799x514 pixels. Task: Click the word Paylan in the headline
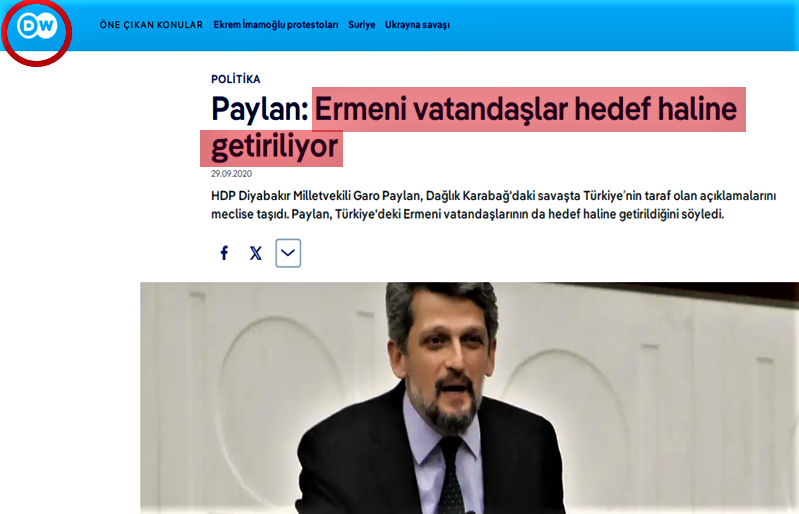[254, 110]
